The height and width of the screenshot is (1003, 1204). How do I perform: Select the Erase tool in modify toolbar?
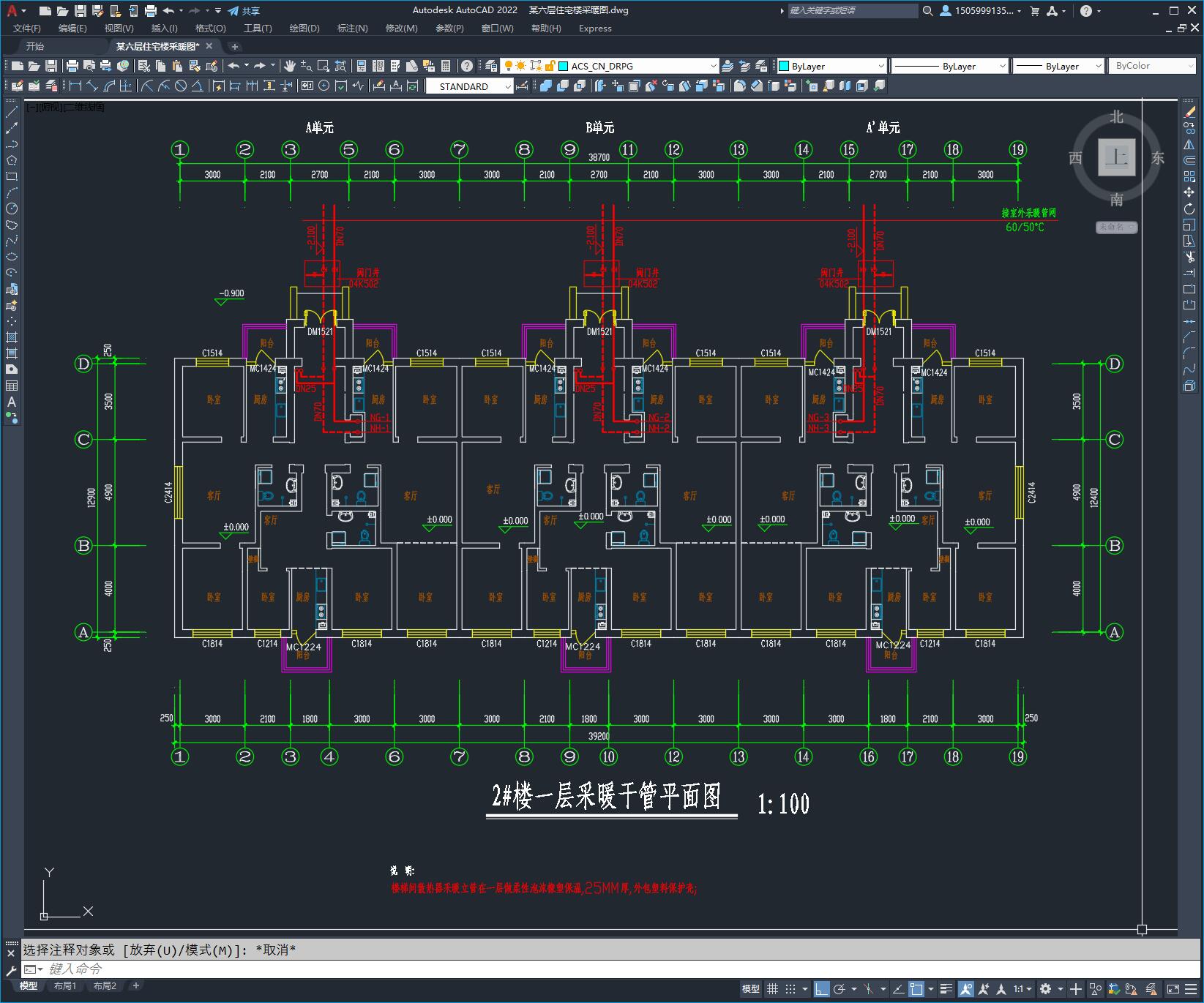[1189, 112]
